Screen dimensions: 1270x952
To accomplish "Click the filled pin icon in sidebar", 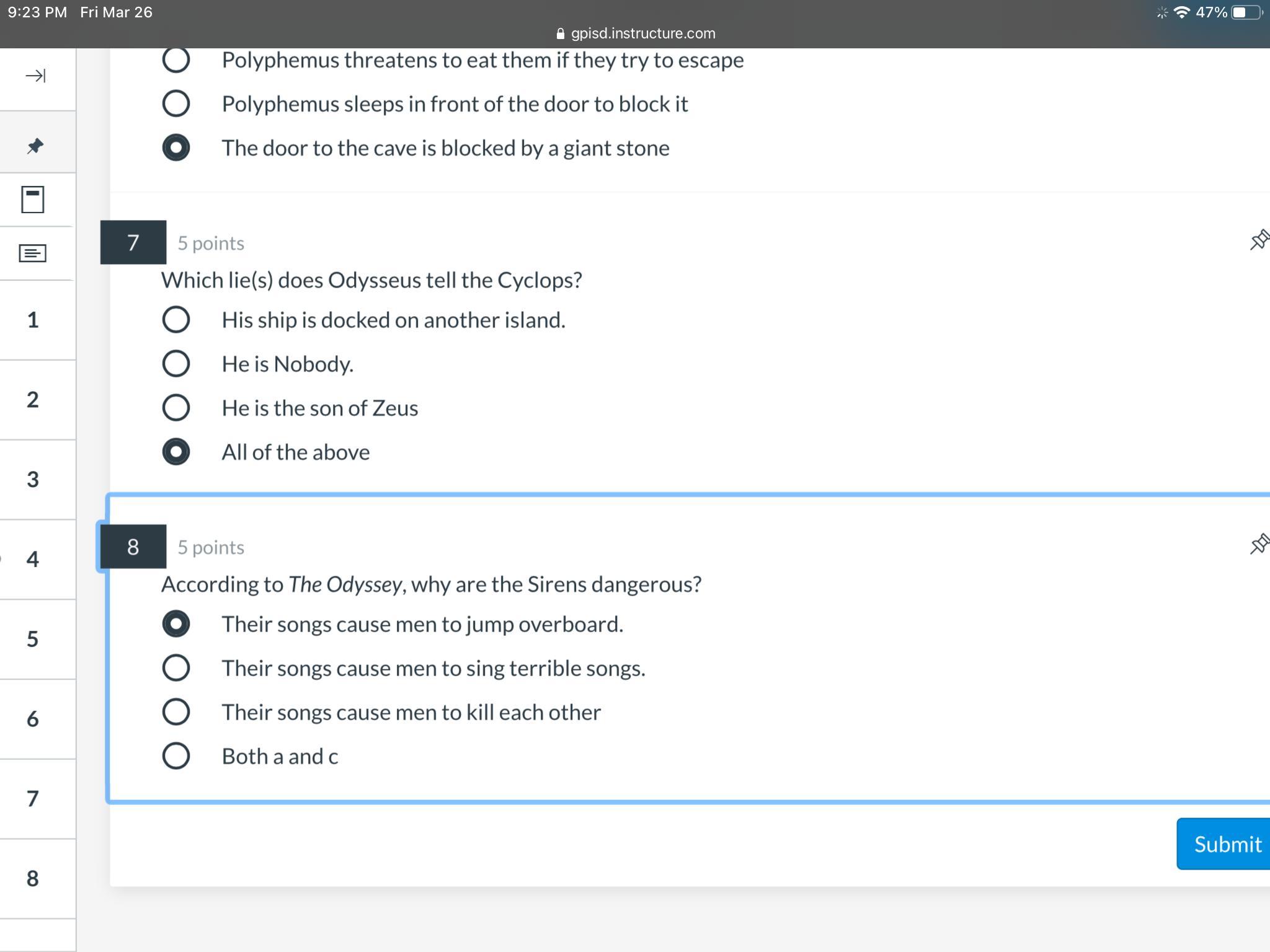I will pos(35,146).
